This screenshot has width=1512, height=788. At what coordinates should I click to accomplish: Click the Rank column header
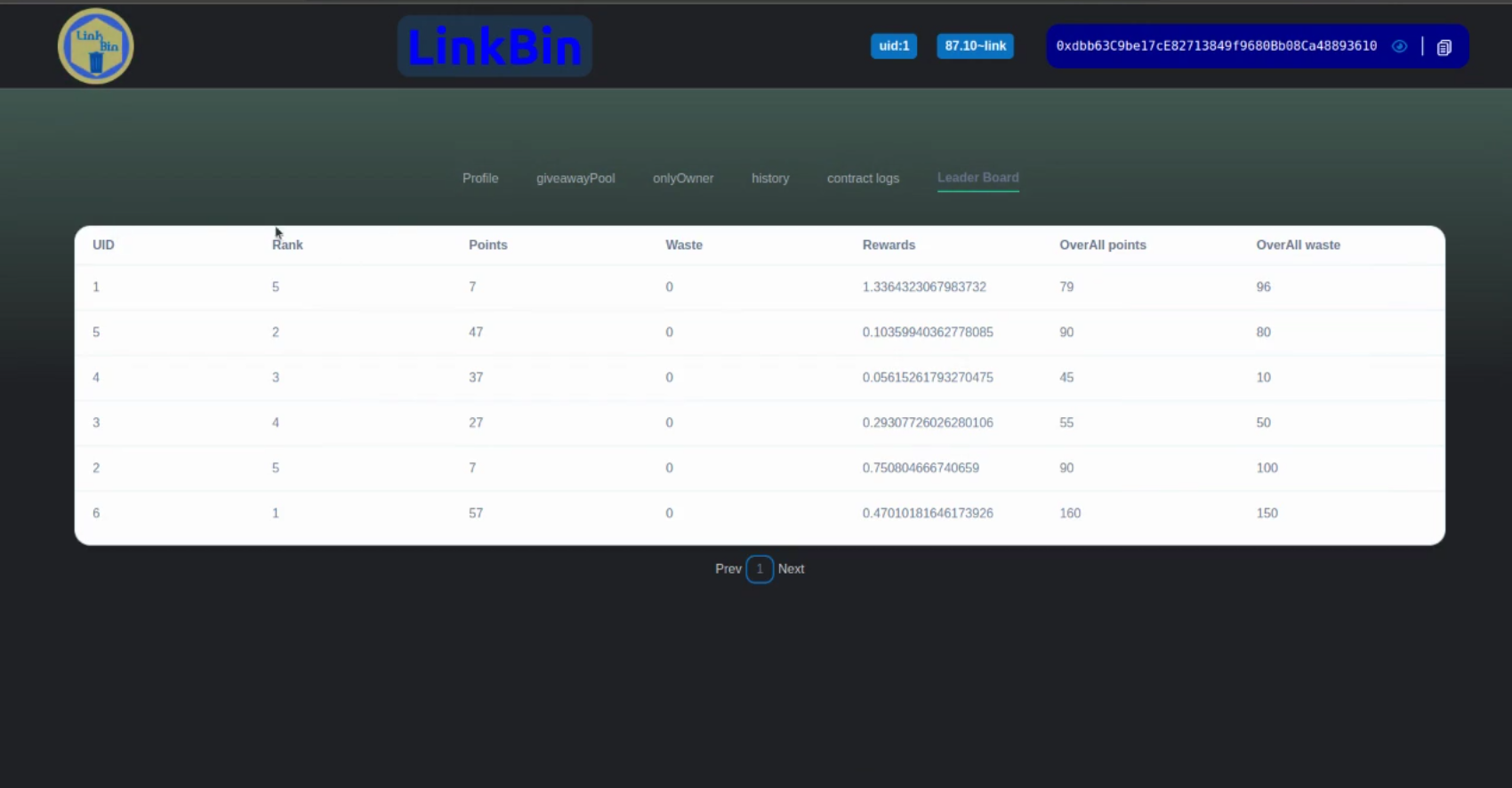coord(287,245)
